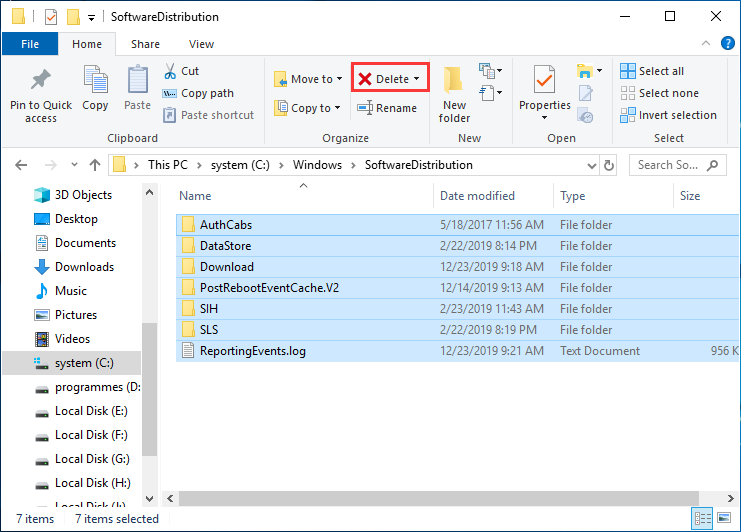Open the Easy access dropdown
The image size is (741, 532).
490,93
